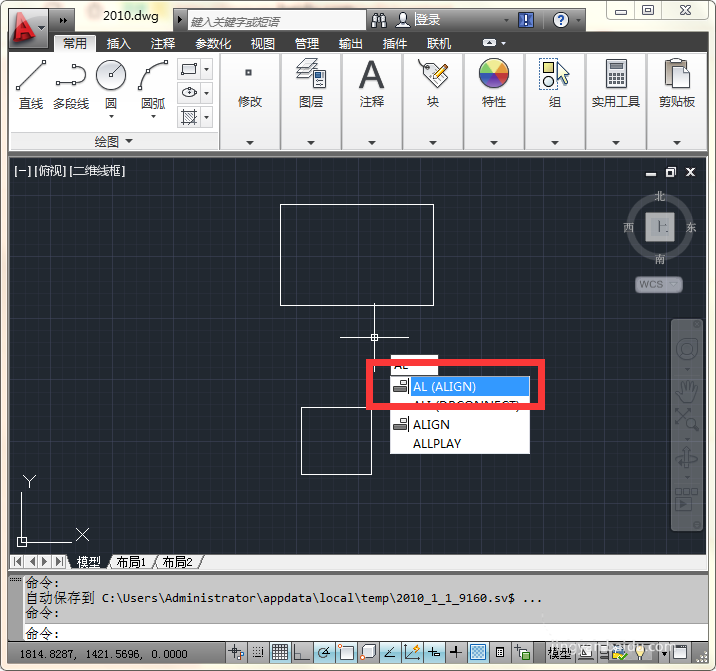Viewport: 716px width, 671px height.
Task: Choose AL (ALIGN) from autocomplete list
Action: tap(460, 386)
